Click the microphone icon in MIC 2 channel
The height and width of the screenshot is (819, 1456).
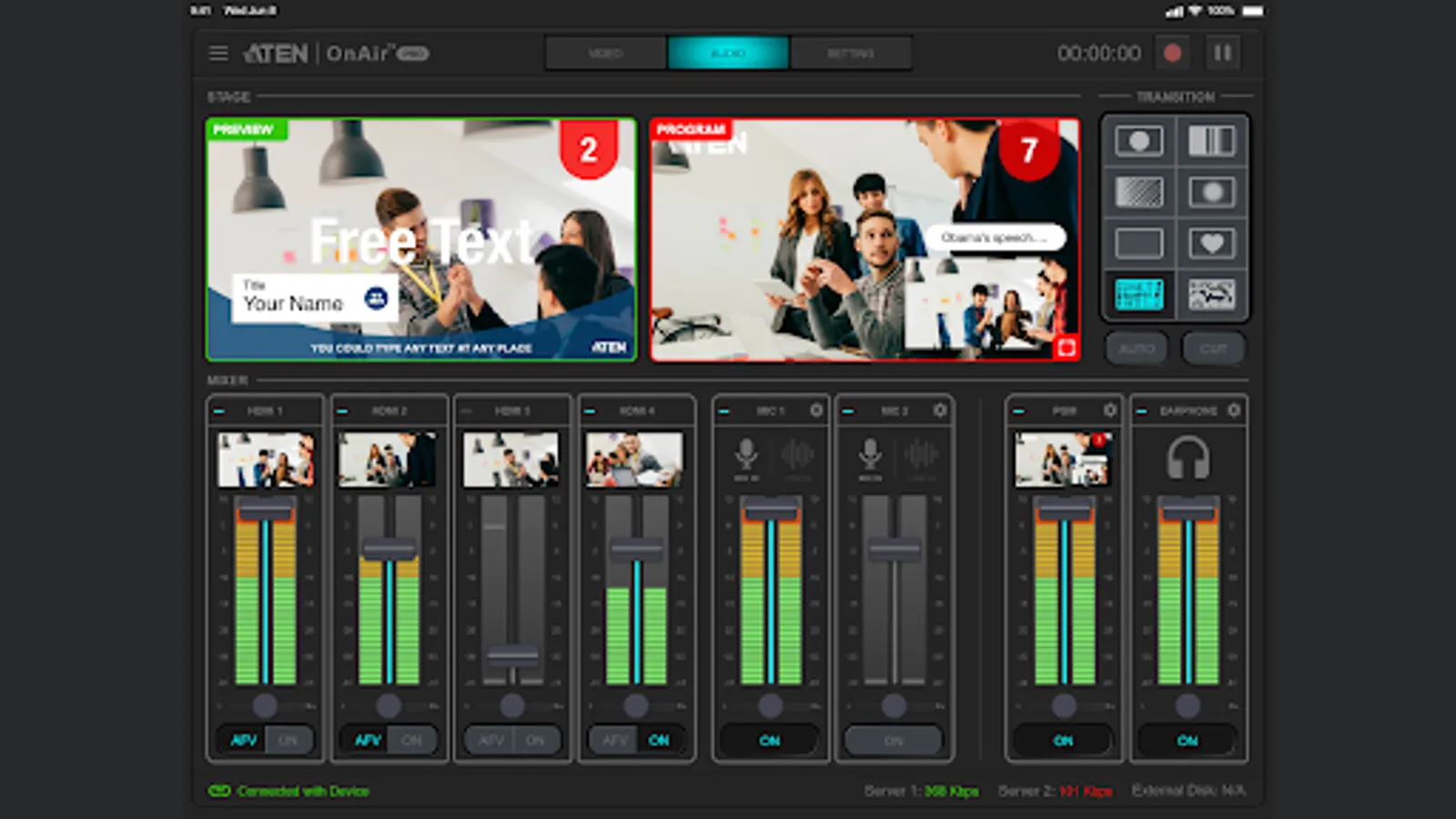(x=870, y=455)
